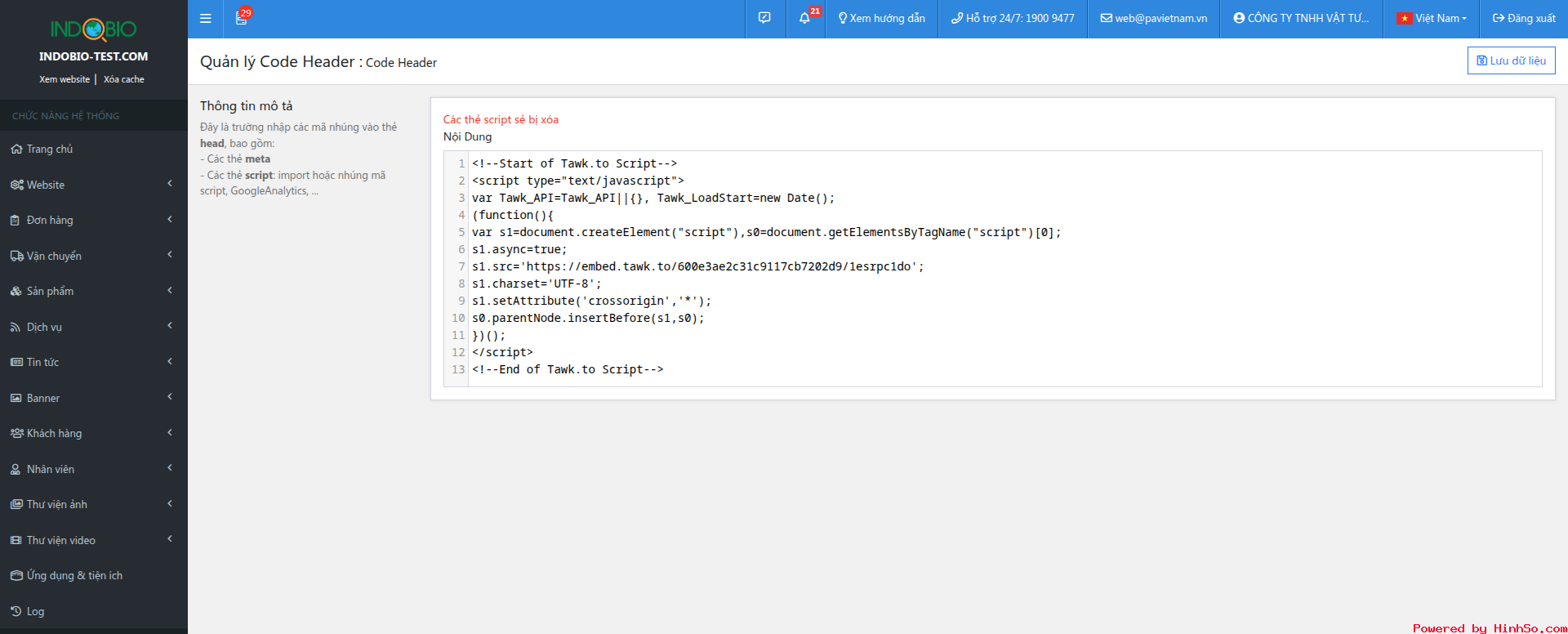Image resolution: width=1568 pixels, height=634 pixels.
Task: Click the Lưu dữ liệu save button
Action: click(1511, 60)
